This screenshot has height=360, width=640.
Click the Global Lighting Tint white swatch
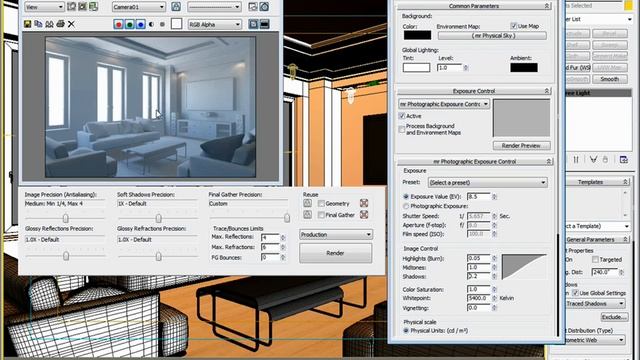(416, 68)
